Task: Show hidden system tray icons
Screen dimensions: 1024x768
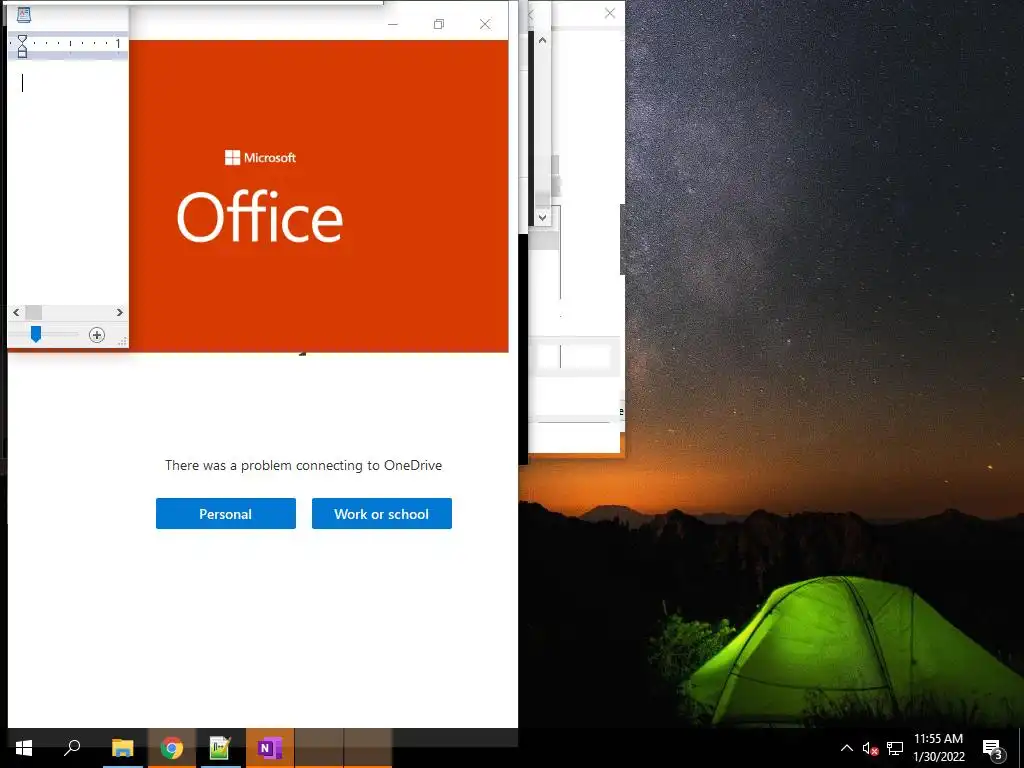Action: click(x=846, y=748)
